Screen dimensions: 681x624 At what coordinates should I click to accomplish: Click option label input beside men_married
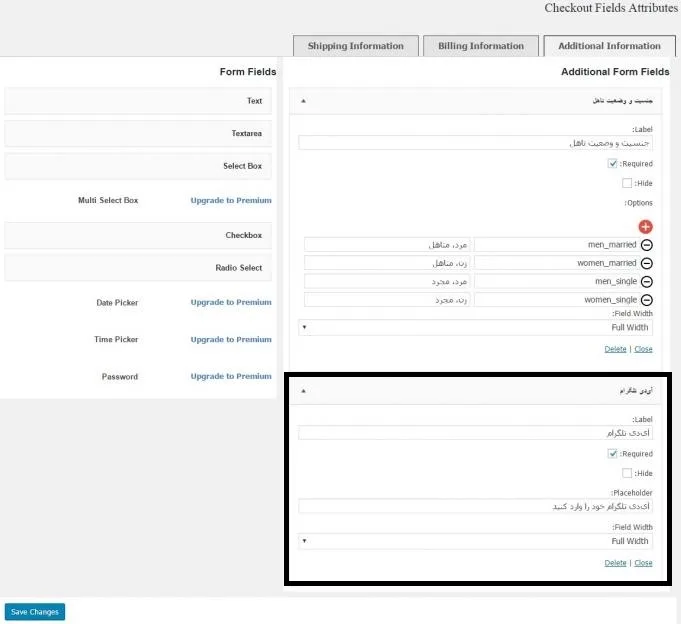[387, 245]
